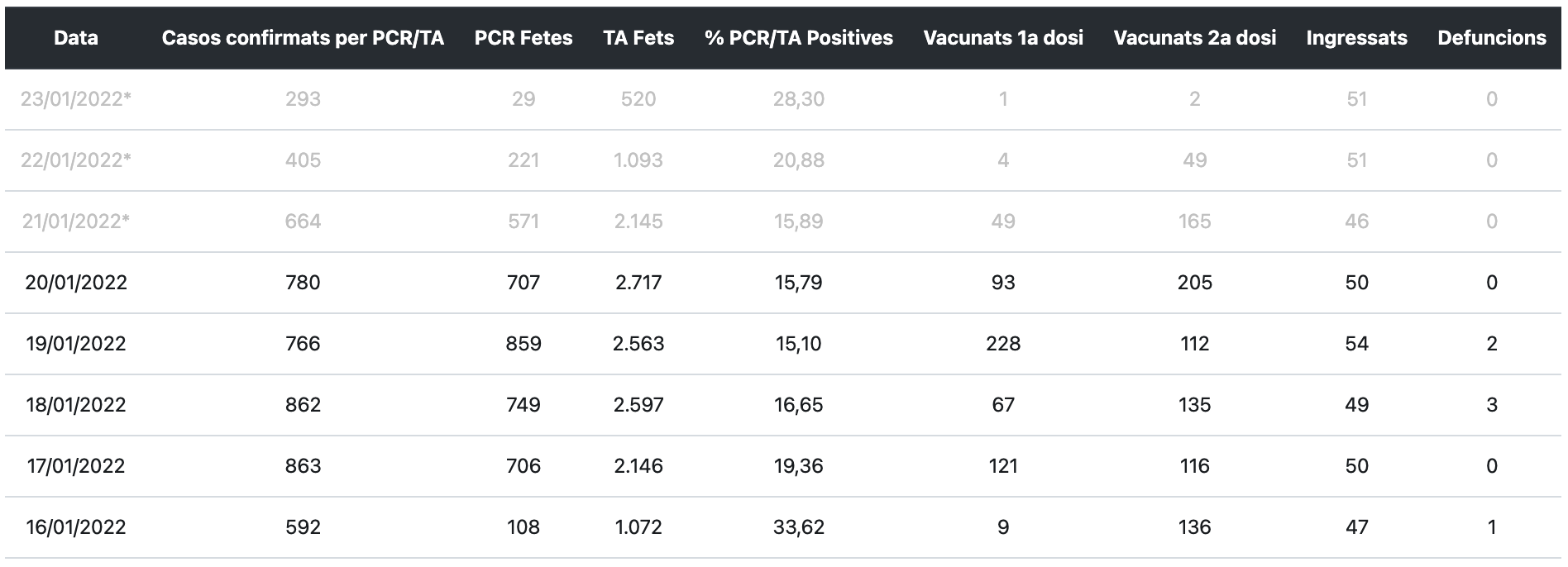Select the 33,62 positivity percentage cell
Screen dimensions: 1568x567
point(799,527)
